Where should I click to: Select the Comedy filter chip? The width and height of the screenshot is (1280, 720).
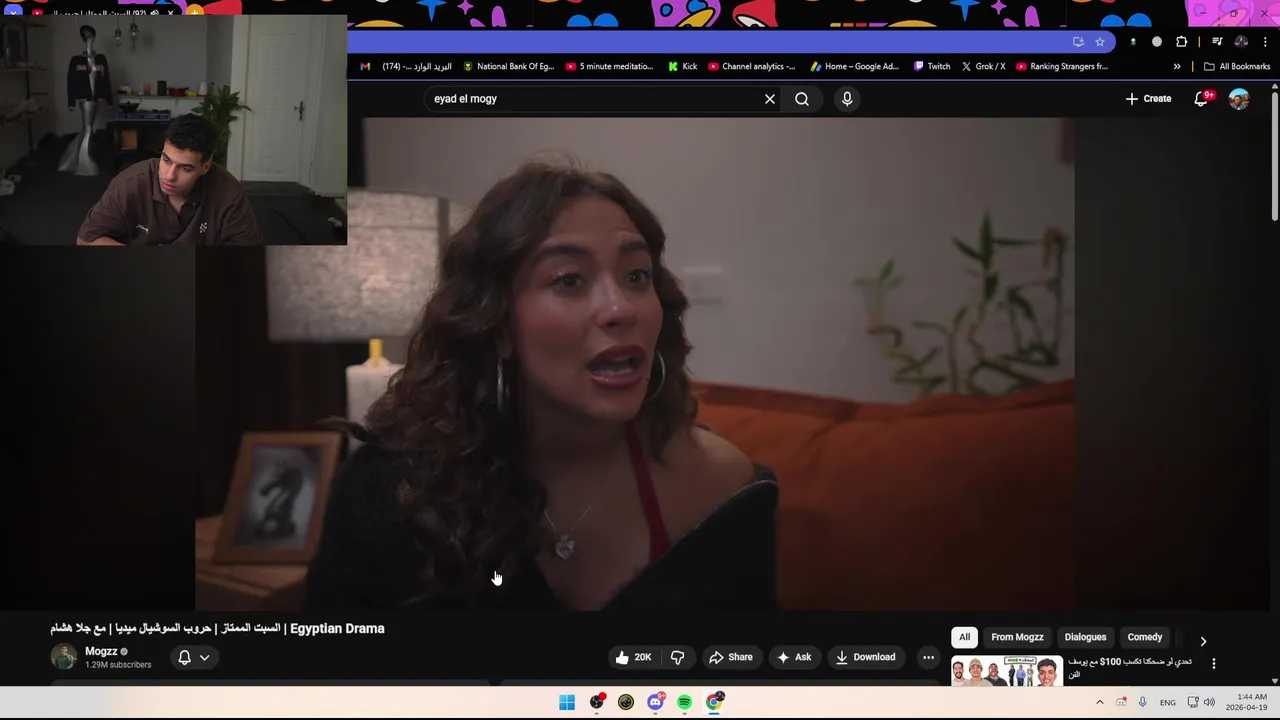point(1145,637)
